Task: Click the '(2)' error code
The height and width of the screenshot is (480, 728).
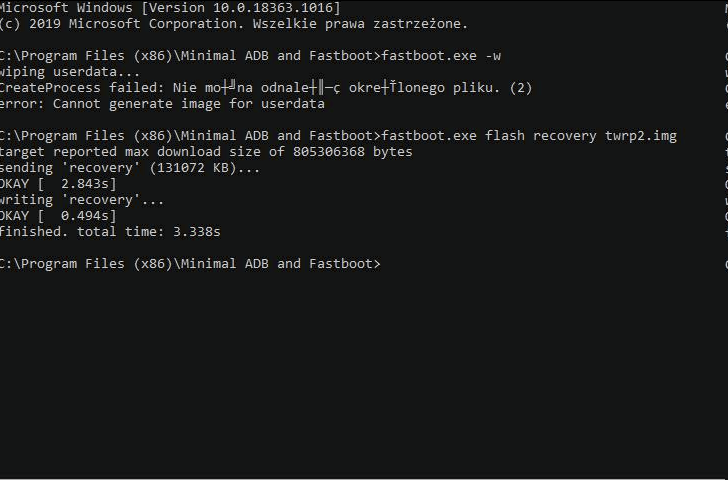Action: pos(520,88)
